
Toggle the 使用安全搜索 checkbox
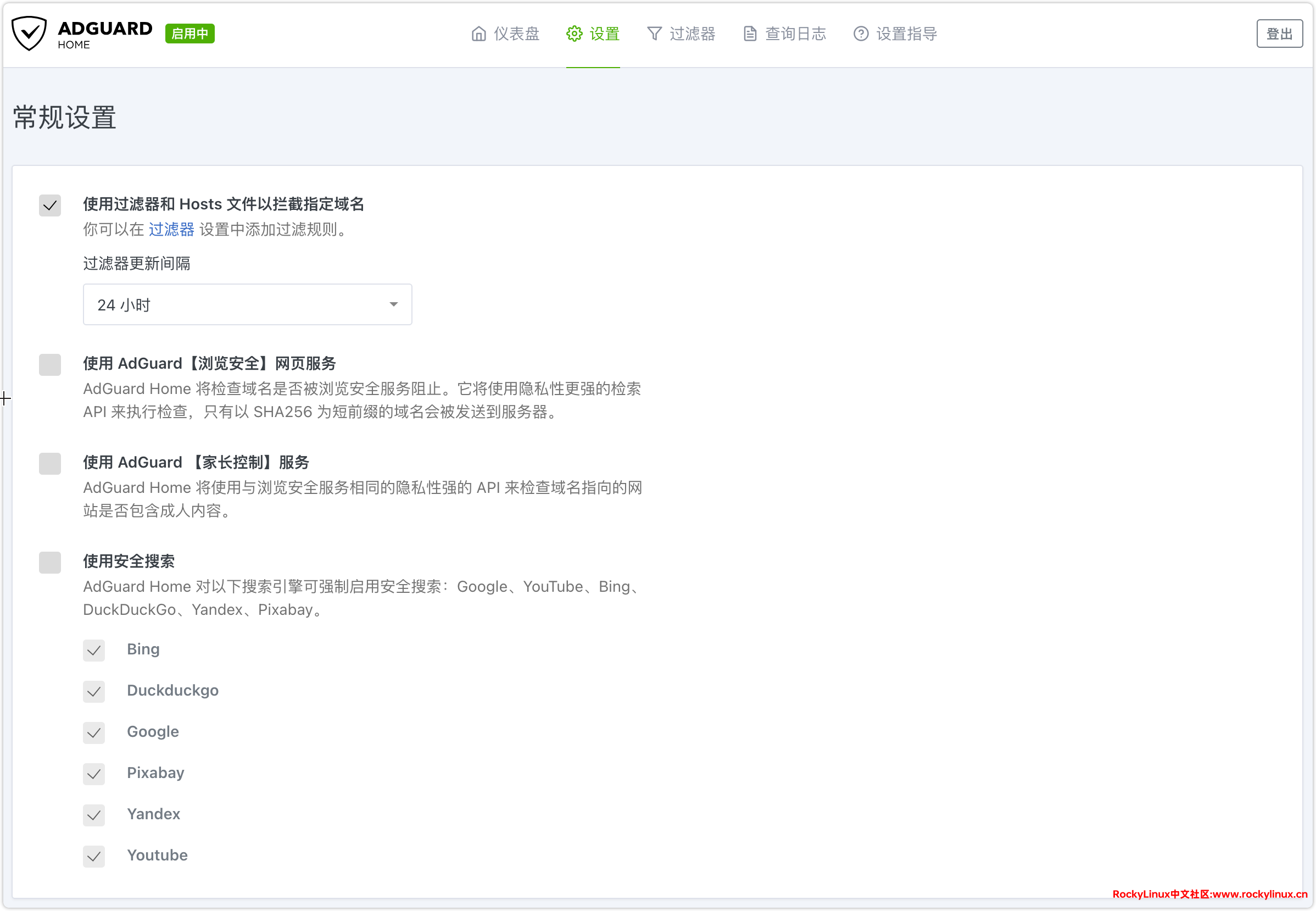pos(49,562)
